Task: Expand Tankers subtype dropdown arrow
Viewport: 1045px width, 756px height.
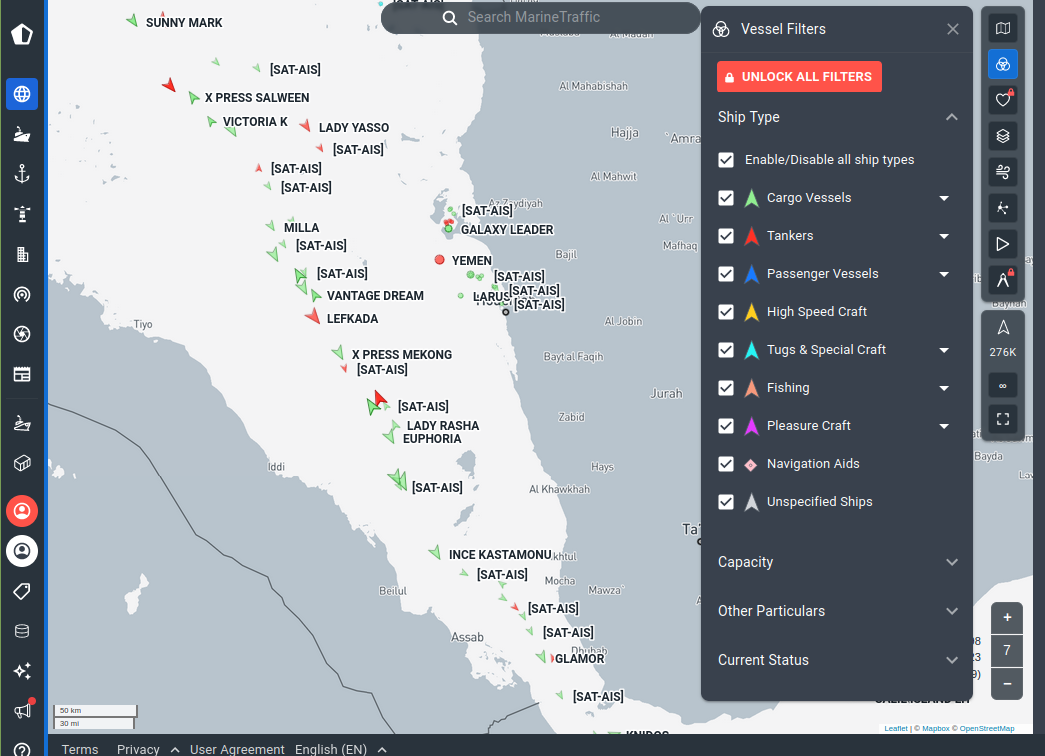Action: (944, 236)
